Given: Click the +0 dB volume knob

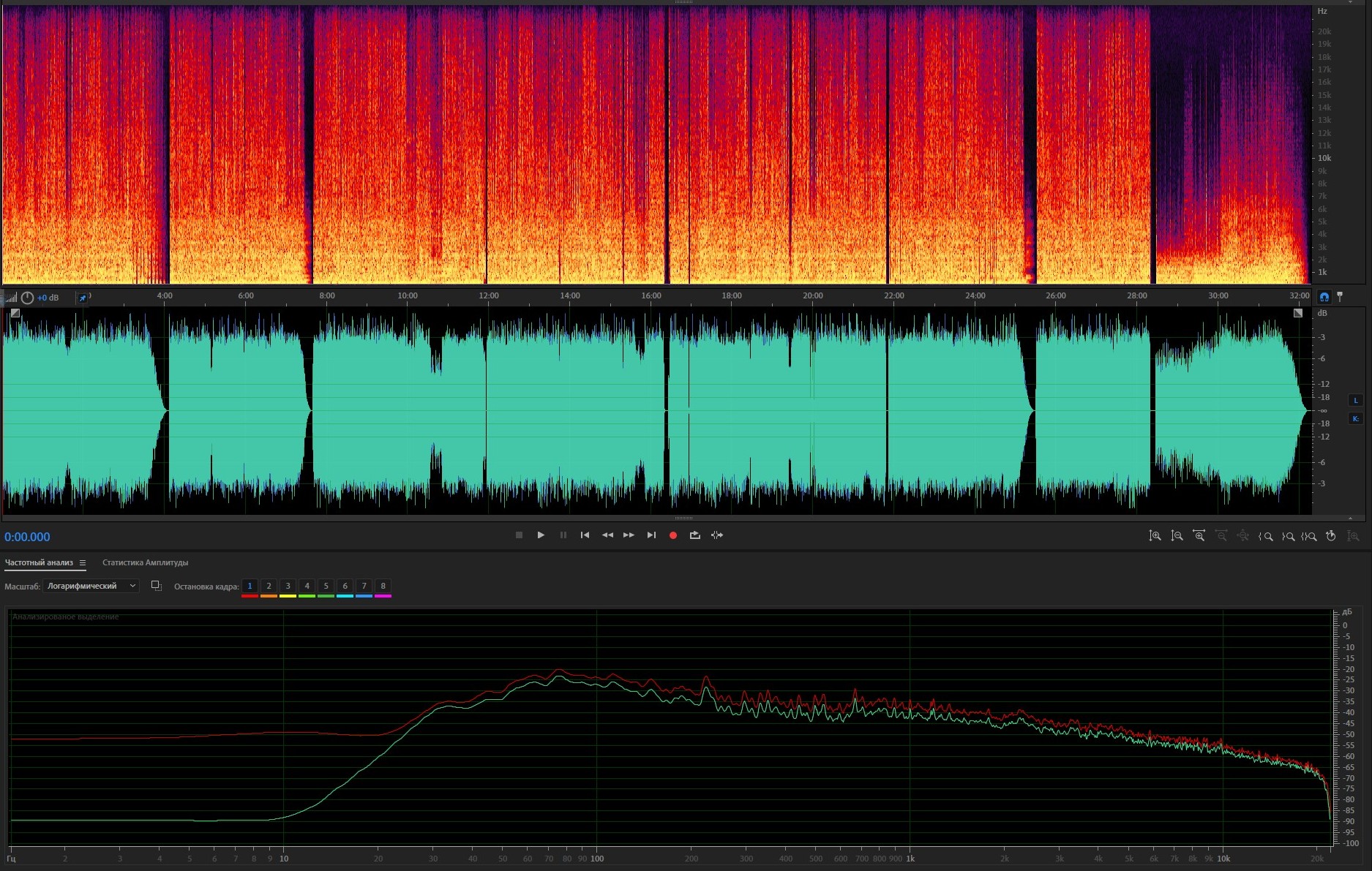Looking at the screenshot, I should pos(27,298).
